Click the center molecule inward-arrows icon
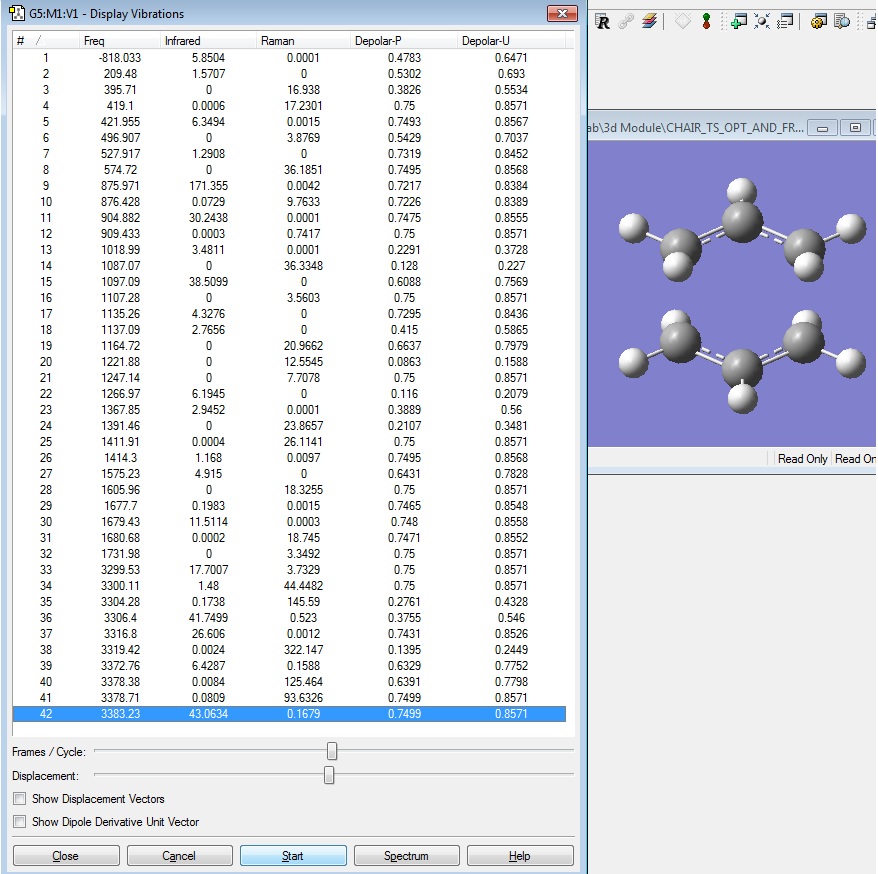 tap(762, 21)
